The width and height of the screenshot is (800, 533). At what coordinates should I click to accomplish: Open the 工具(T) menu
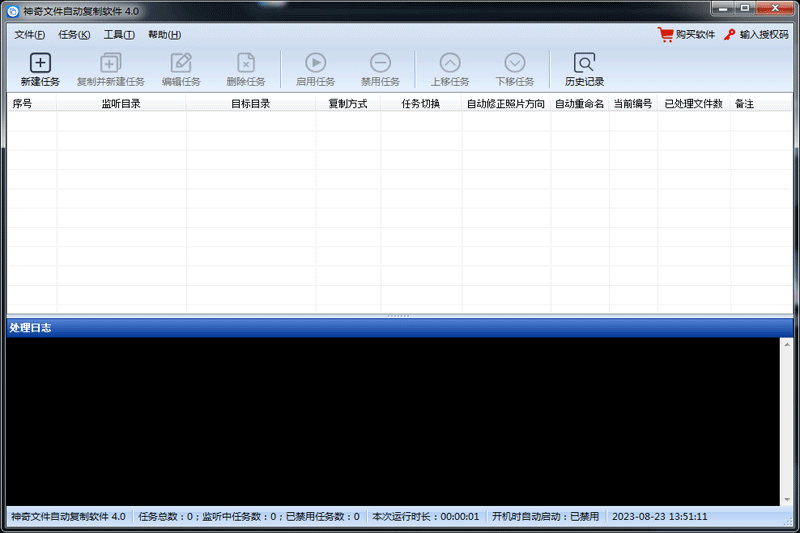click(119, 35)
